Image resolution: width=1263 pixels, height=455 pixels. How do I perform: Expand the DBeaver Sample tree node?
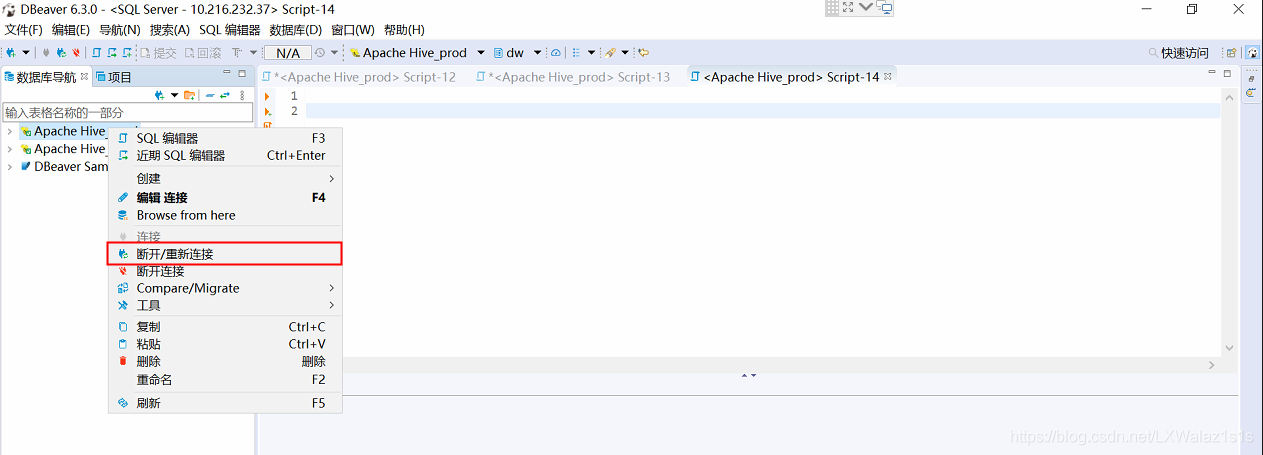click(10, 167)
